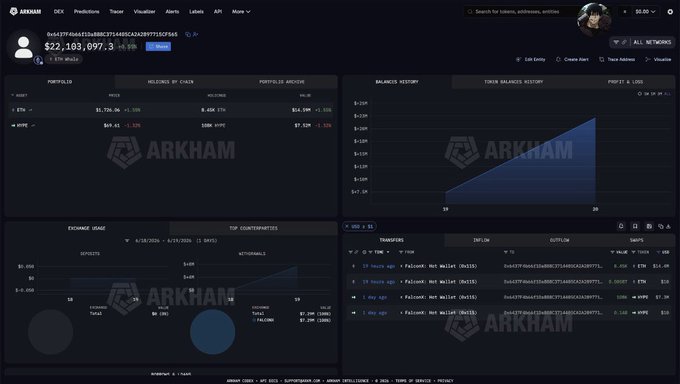
Task: Click the chain icon of the 108K HYPE transfer
Action: [x=353, y=297]
